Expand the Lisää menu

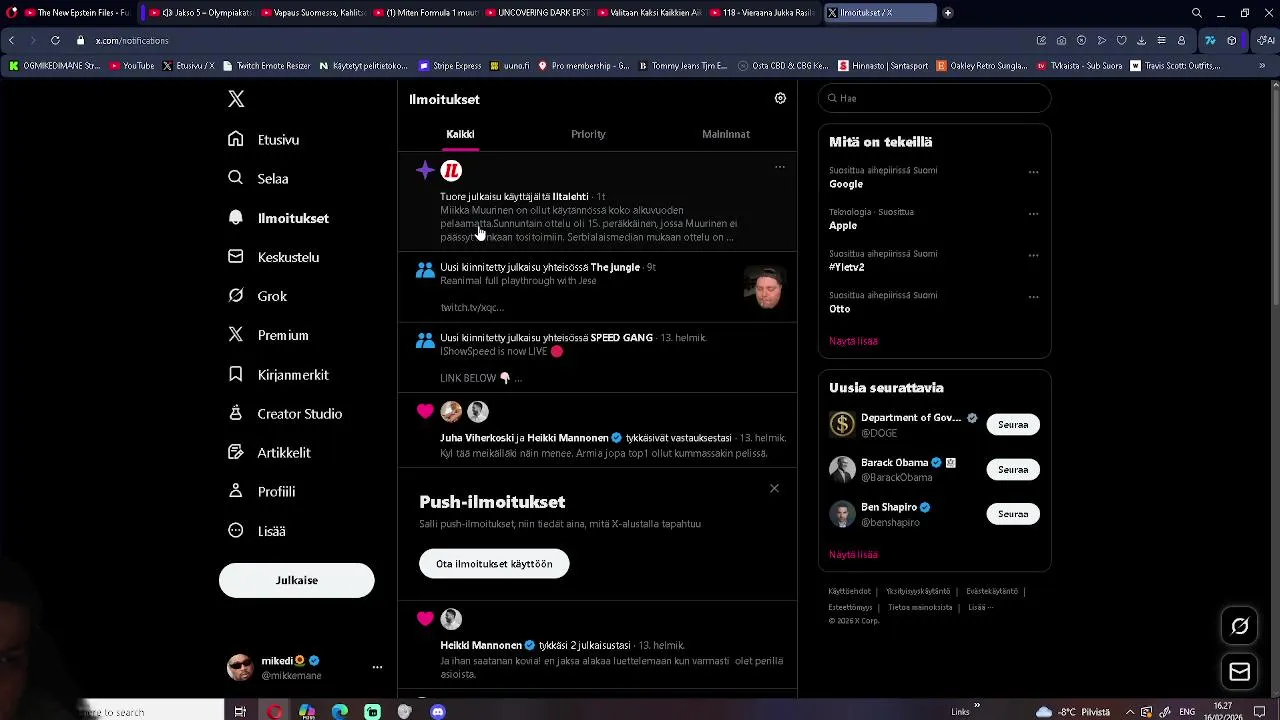coord(256,531)
